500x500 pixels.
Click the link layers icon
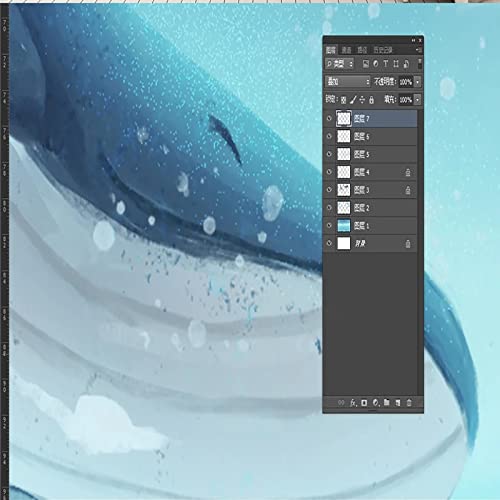[x=341, y=403]
